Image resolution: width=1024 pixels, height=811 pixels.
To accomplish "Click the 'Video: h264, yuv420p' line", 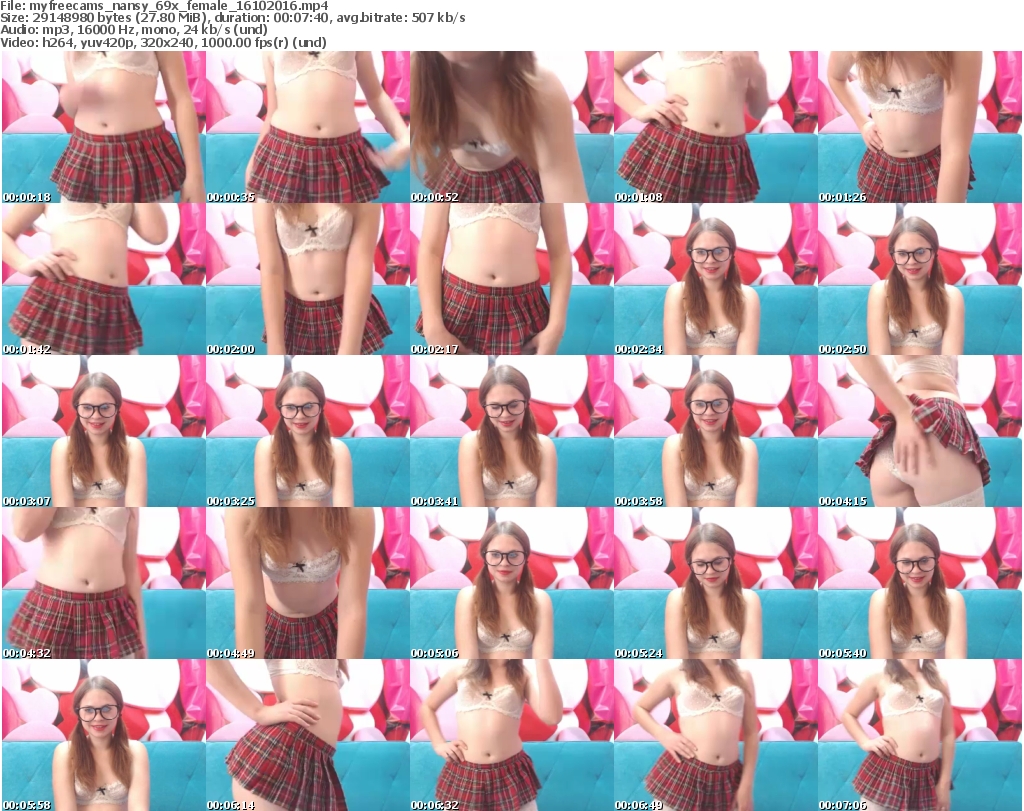I will click(x=163, y=42).
